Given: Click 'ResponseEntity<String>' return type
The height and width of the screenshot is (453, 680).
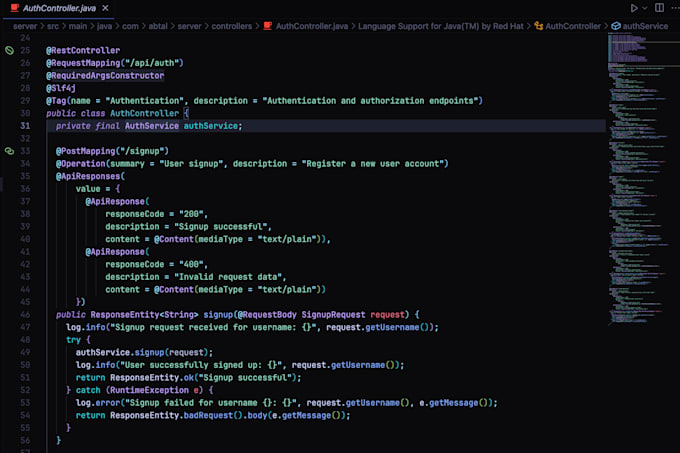Looking at the screenshot, I should coord(144,315).
